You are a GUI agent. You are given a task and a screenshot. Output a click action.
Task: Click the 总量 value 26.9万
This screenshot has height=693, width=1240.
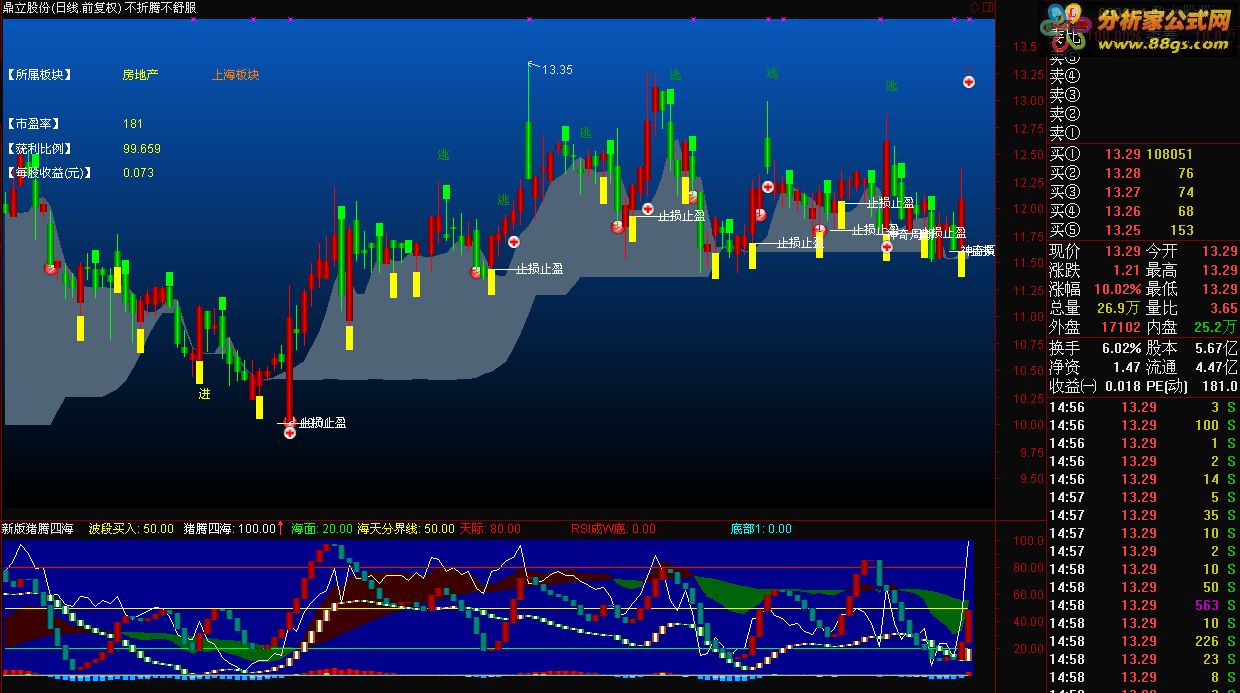coord(1119,309)
